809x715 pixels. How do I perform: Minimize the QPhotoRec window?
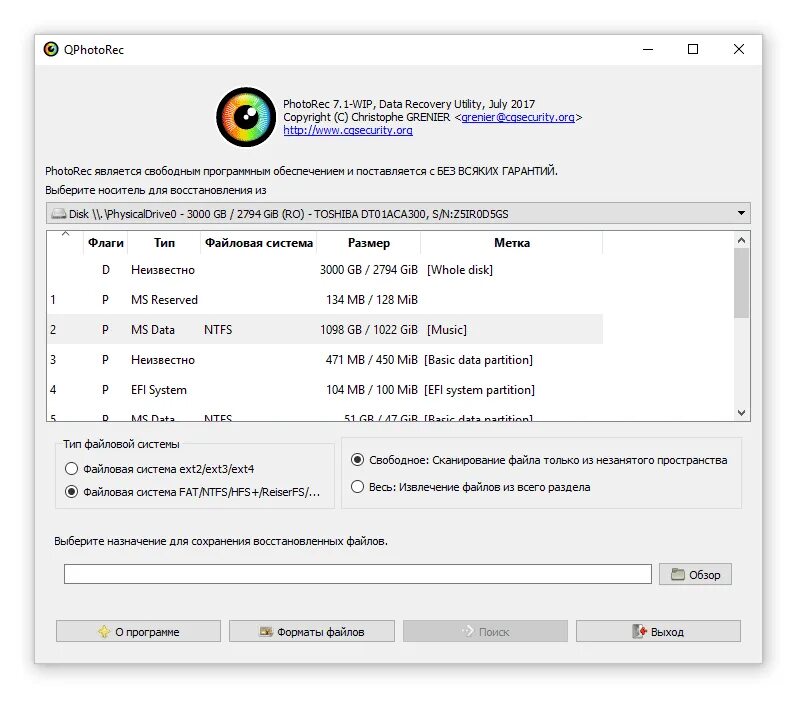[648, 49]
